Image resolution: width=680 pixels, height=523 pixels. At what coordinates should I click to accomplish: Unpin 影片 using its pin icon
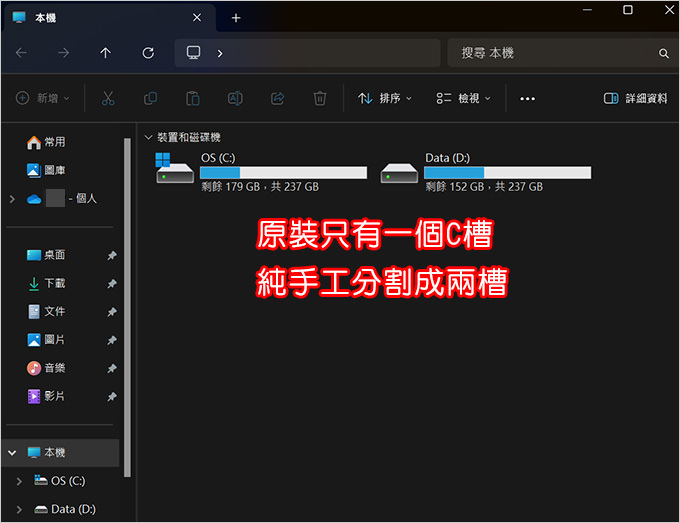112,397
